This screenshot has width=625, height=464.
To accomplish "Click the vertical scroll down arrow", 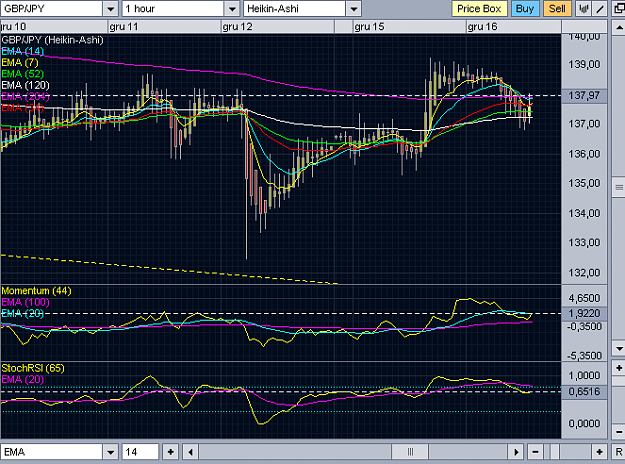I will (x=619, y=348).
